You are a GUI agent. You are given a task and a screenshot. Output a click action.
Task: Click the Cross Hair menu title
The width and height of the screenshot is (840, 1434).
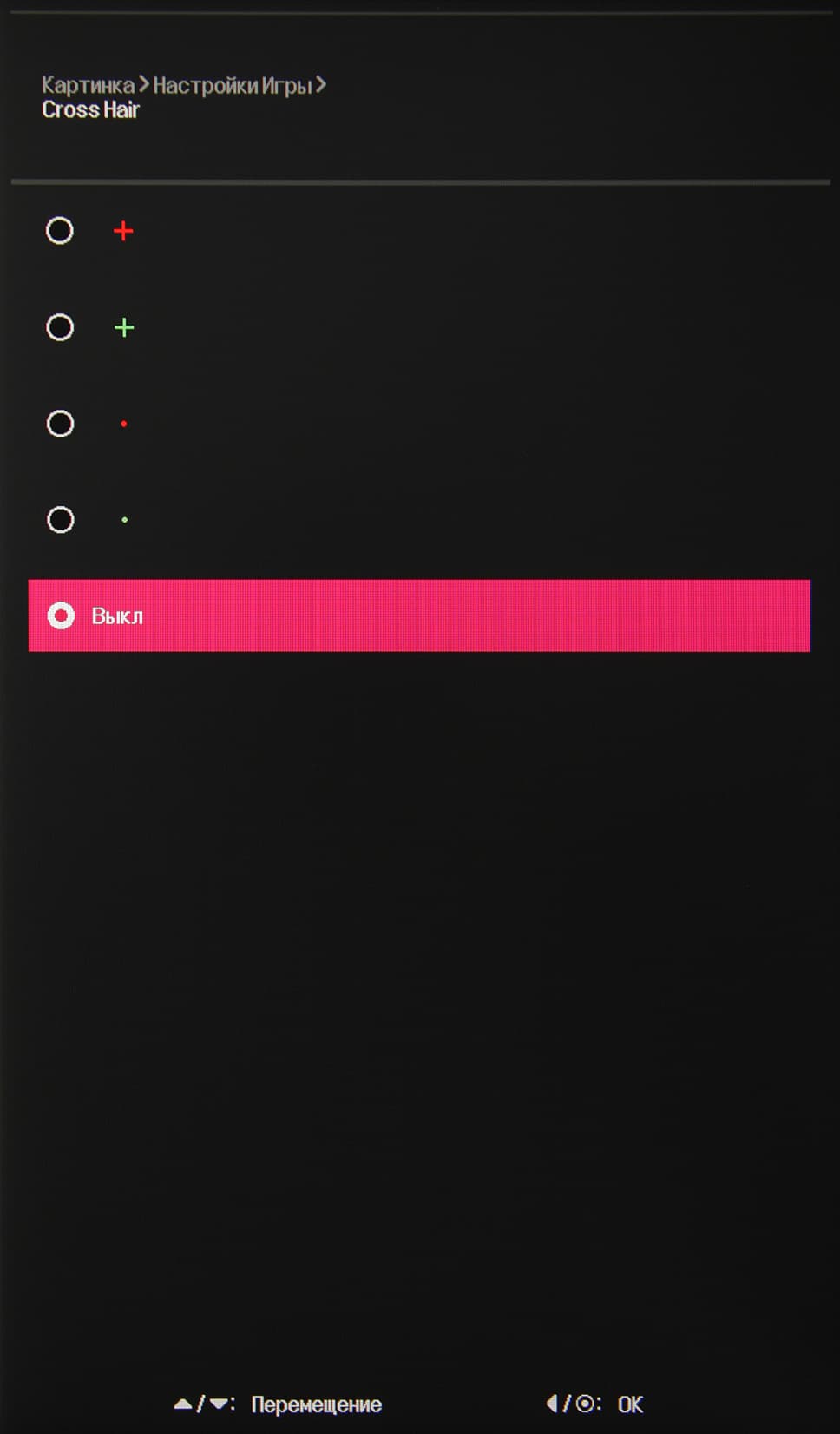[90, 110]
